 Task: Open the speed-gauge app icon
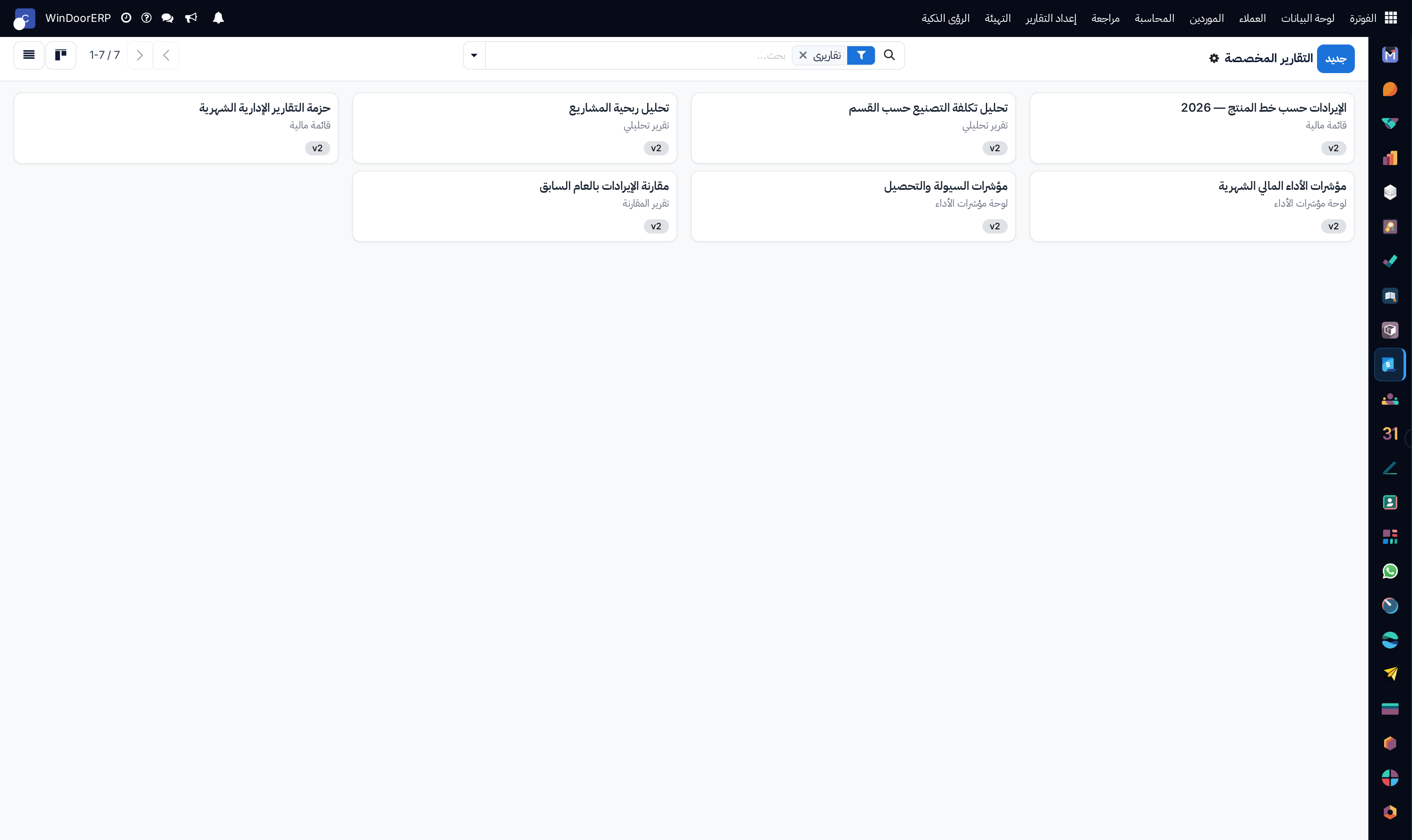click(x=1390, y=606)
